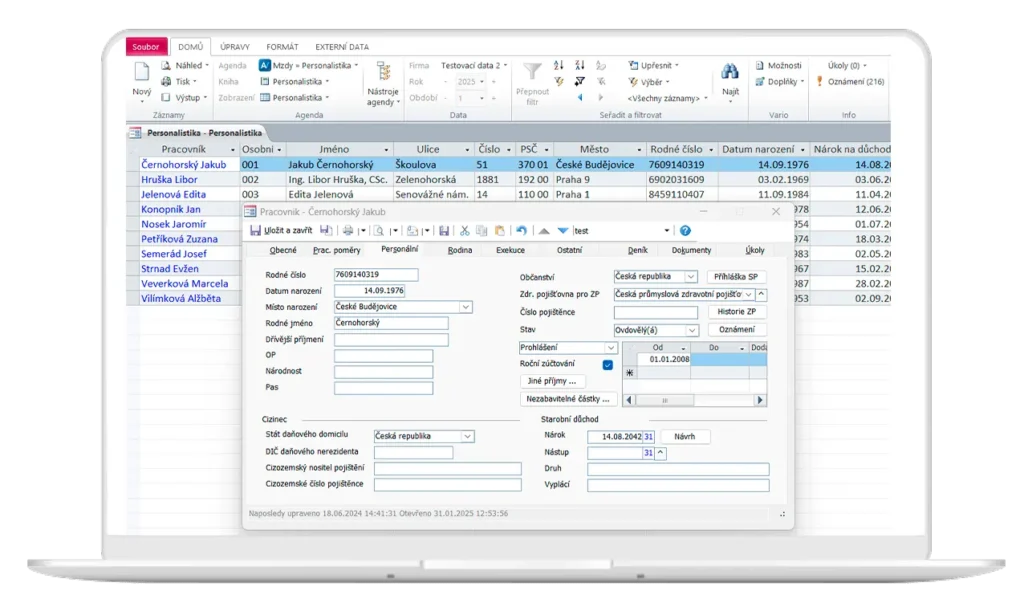Click the Nový record icon
Screen dimensions: 1024x615
coord(142,72)
